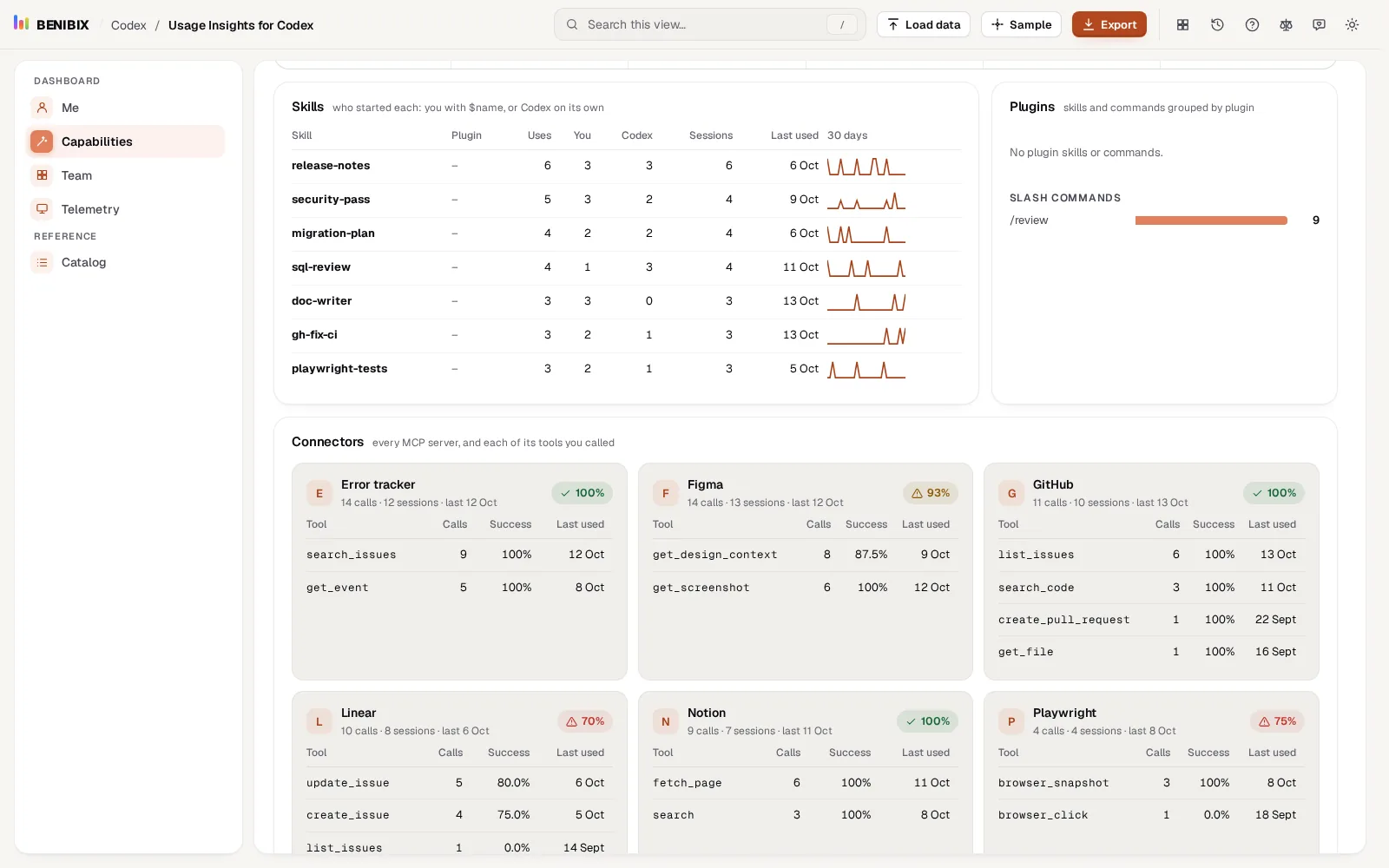This screenshot has width=1389, height=868.
Task: Click the /review usage bar
Action: [x=1211, y=220]
